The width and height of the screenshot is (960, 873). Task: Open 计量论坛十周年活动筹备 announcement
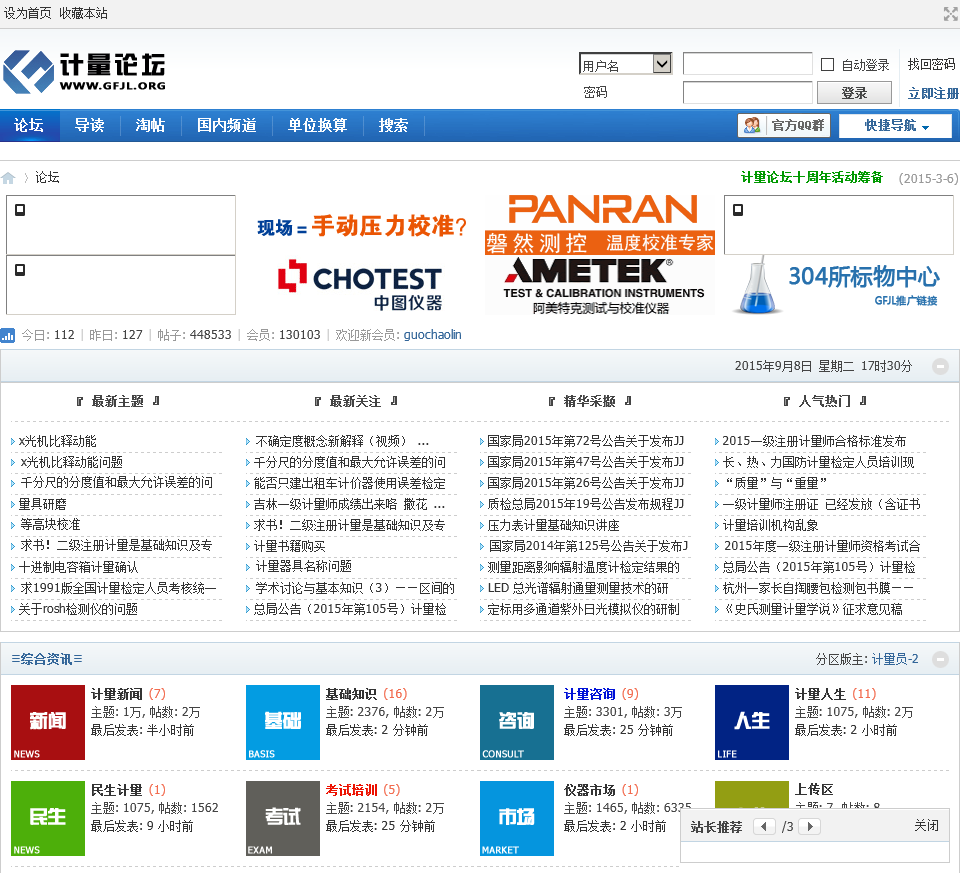[812, 178]
